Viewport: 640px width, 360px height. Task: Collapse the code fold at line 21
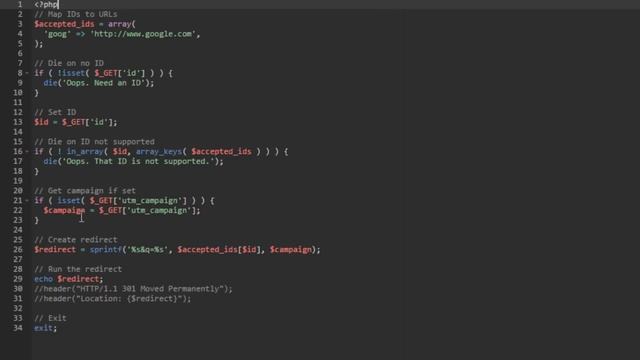tap(27, 200)
